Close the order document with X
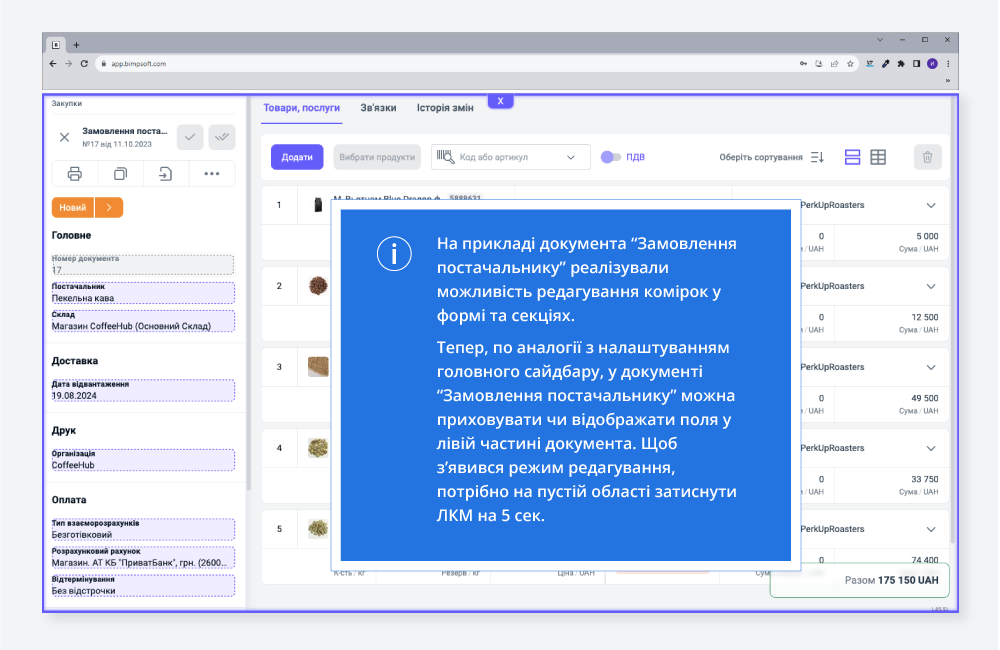This screenshot has width=1000, height=650. tap(64, 137)
